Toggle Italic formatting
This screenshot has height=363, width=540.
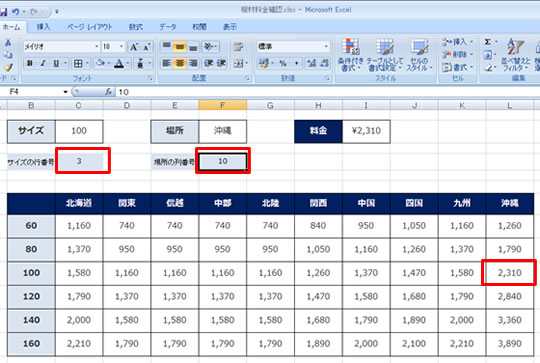43,63
